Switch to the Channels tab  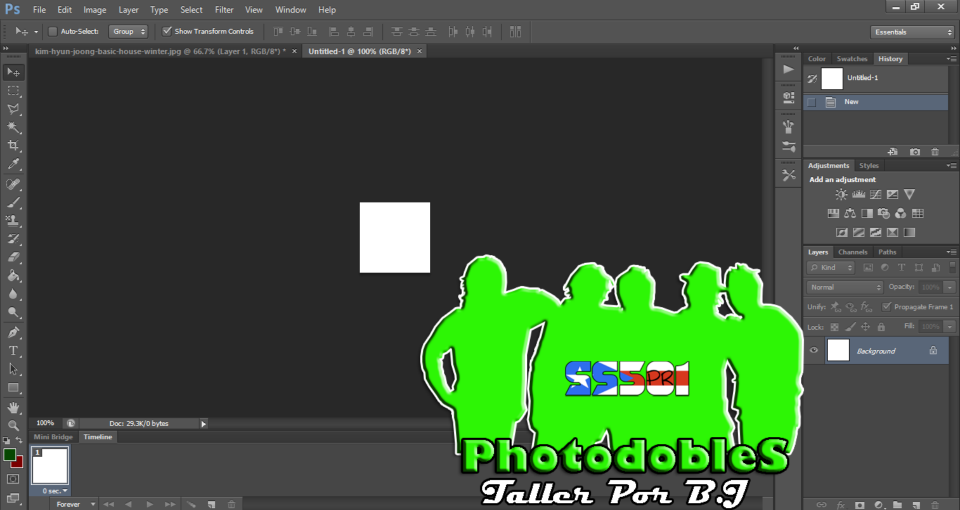click(x=852, y=252)
